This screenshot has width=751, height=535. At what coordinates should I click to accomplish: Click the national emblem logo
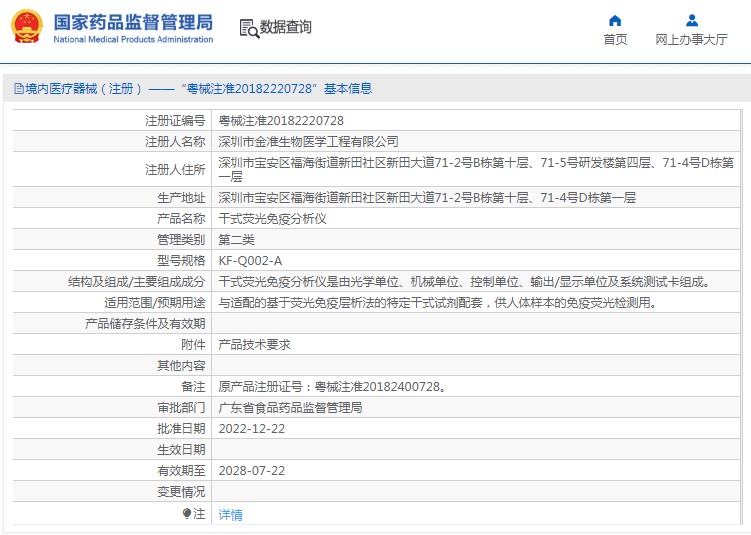27,27
